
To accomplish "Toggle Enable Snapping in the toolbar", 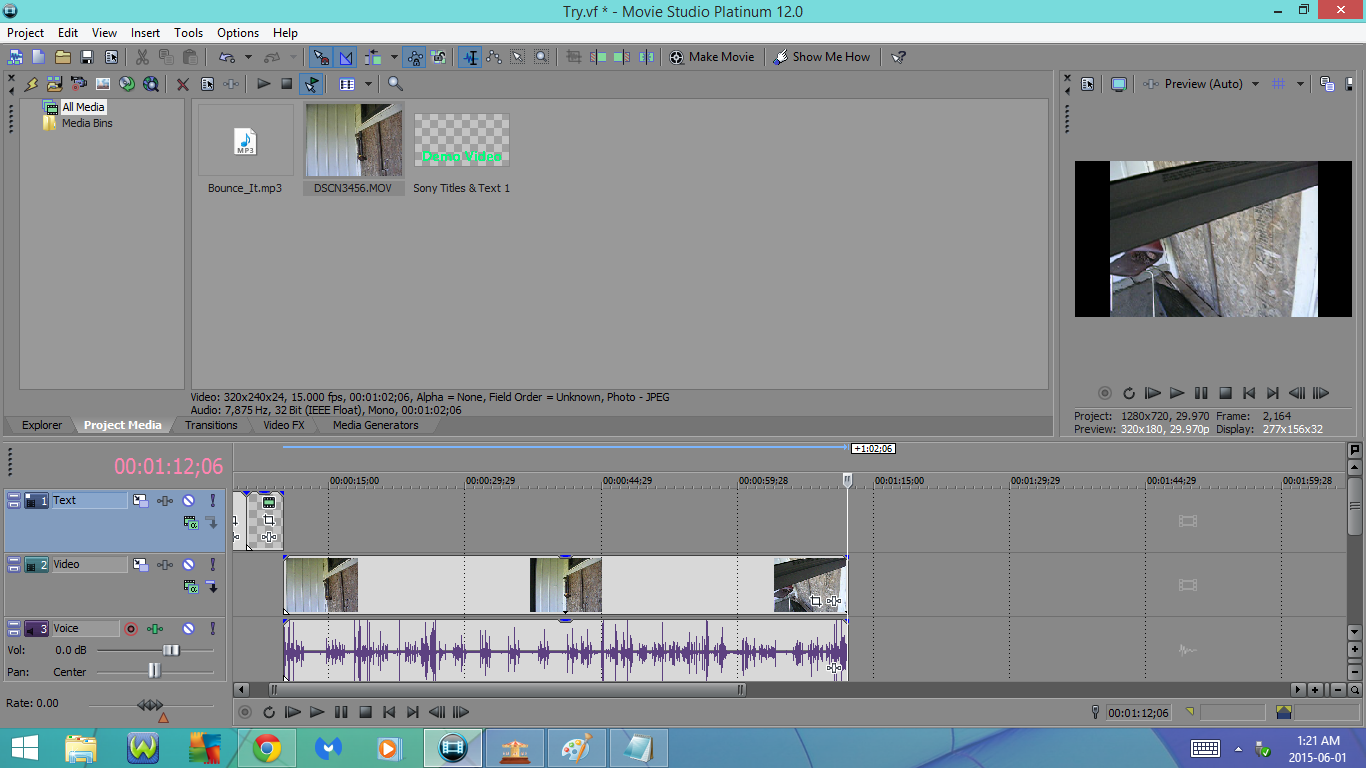I will (x=321, y=57).
